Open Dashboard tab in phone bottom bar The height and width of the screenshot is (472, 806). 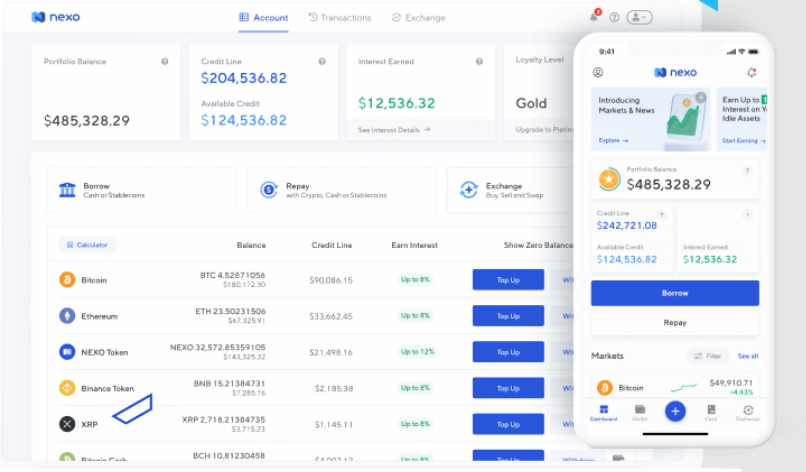point(603,413)
